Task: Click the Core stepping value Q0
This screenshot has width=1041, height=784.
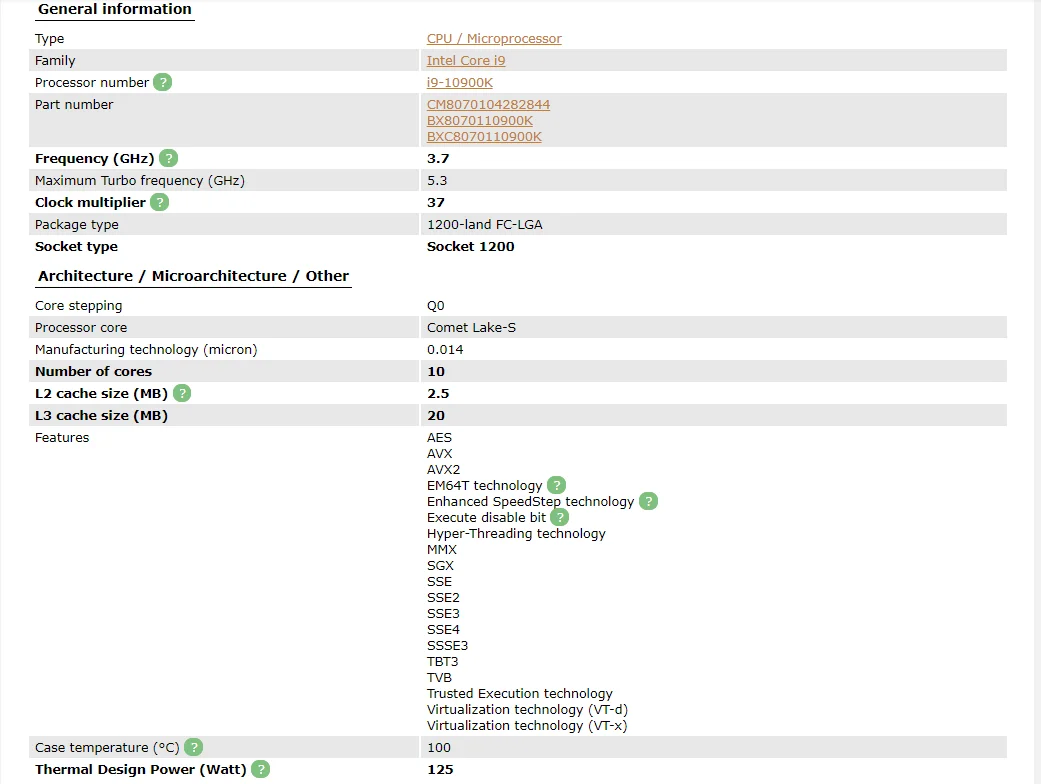Action: 436,305
